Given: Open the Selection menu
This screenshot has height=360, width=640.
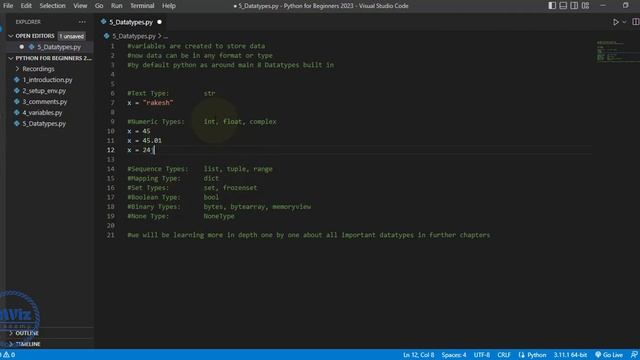Looking at the screenshot, I should [52, 6].
